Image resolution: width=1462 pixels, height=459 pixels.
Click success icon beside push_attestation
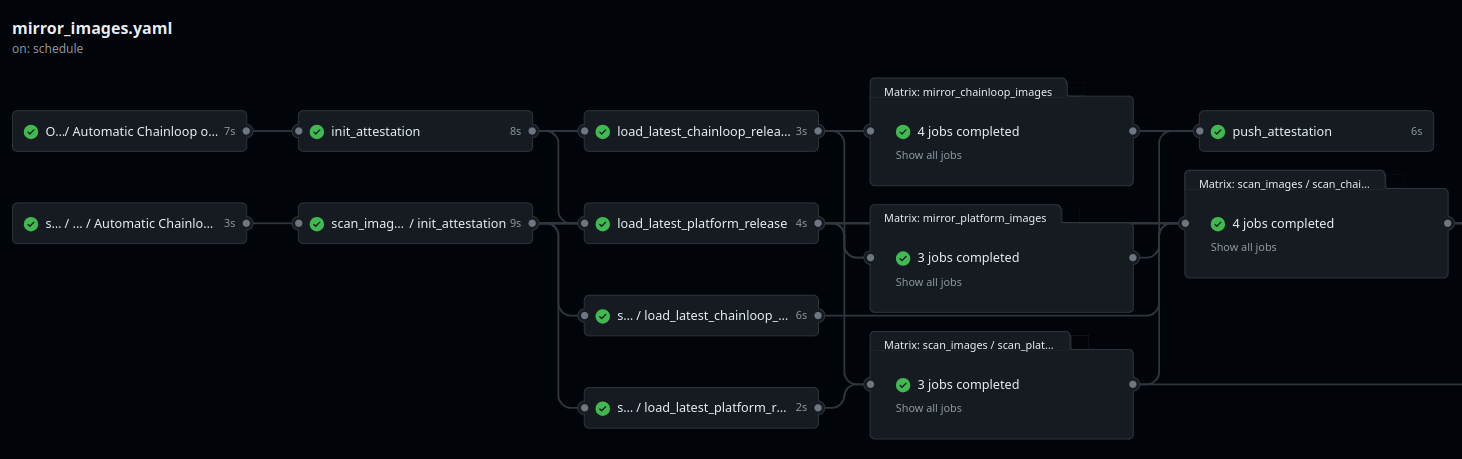click(1218, 131)
